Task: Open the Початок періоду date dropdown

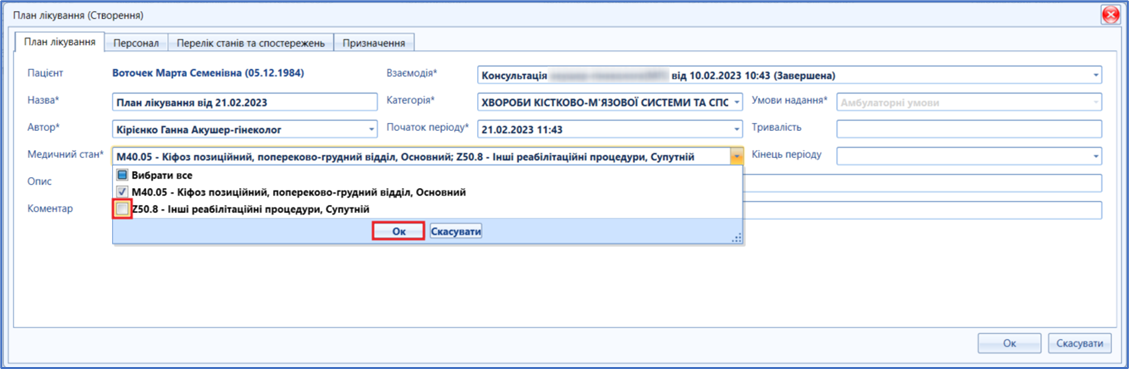Action: tap(737, 129)
